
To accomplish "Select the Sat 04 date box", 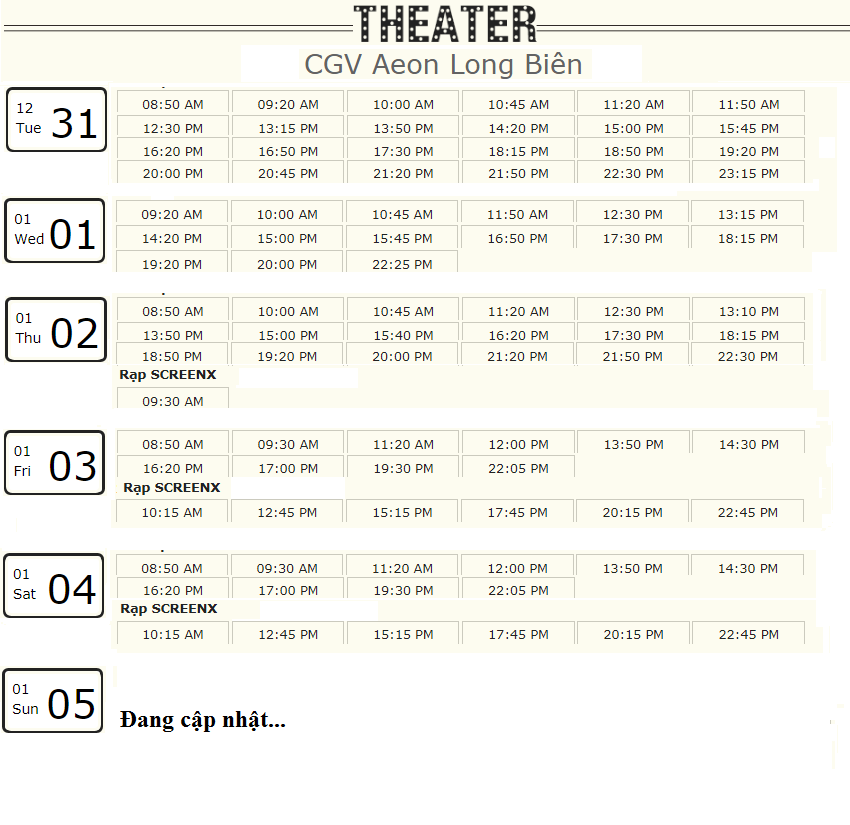I will pos(54,585).
